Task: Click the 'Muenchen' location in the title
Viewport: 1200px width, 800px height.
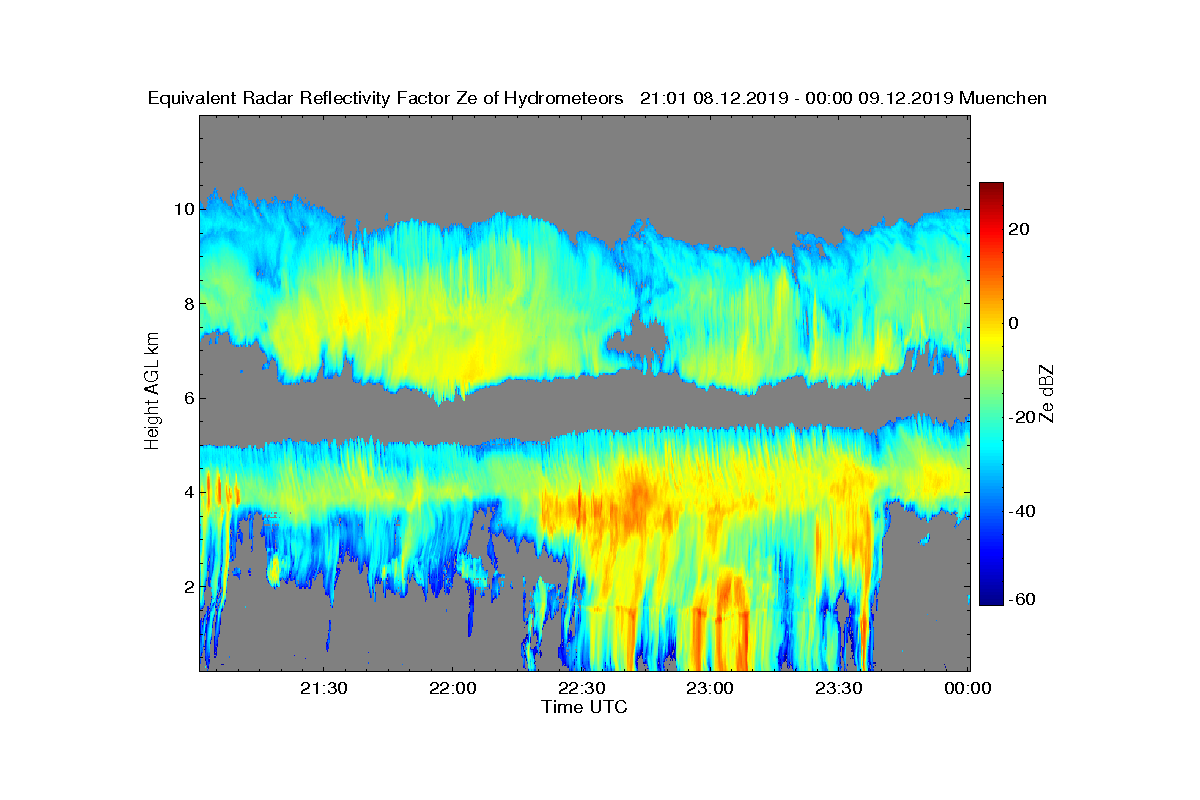Action: point(1003,99)
